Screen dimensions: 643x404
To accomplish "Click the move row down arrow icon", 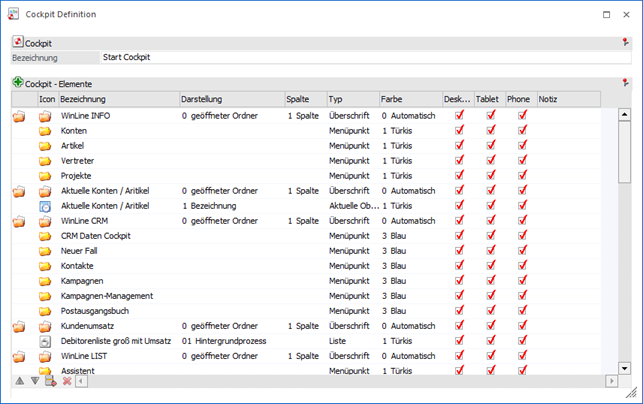I will (34, 381).
